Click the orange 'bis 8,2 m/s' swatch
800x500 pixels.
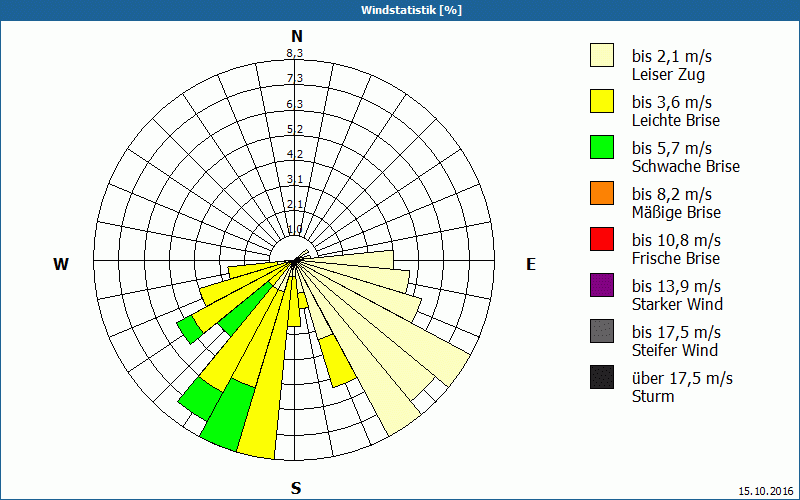tap(602, 193)
